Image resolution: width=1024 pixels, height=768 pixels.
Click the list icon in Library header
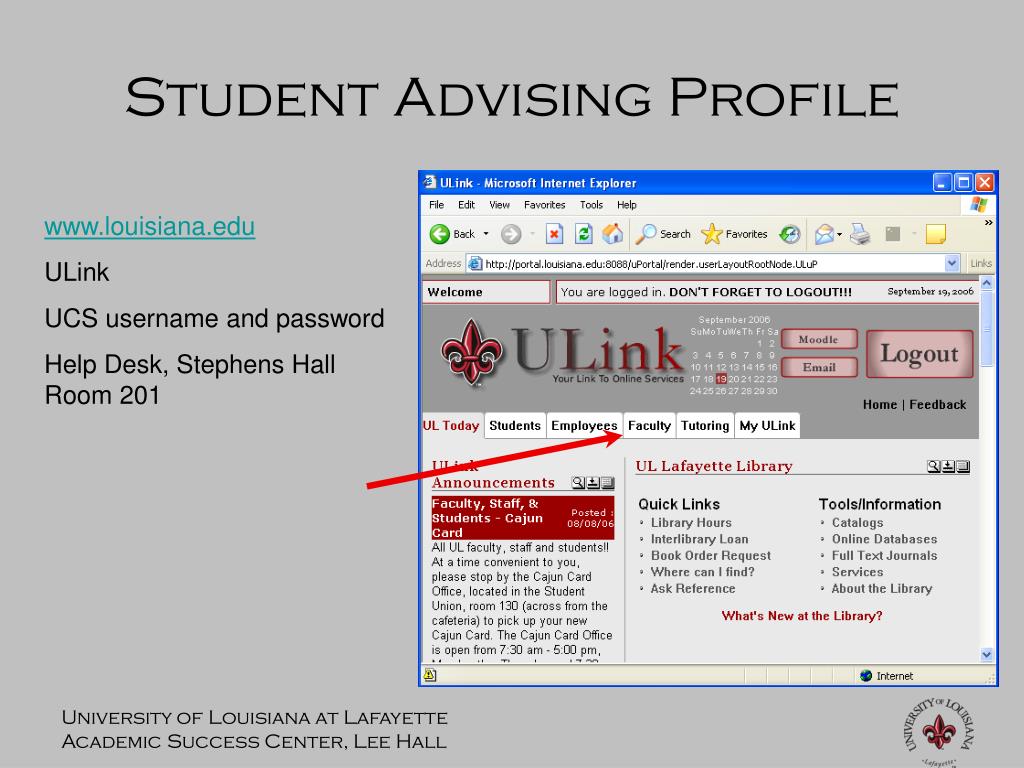pos(963,466)
